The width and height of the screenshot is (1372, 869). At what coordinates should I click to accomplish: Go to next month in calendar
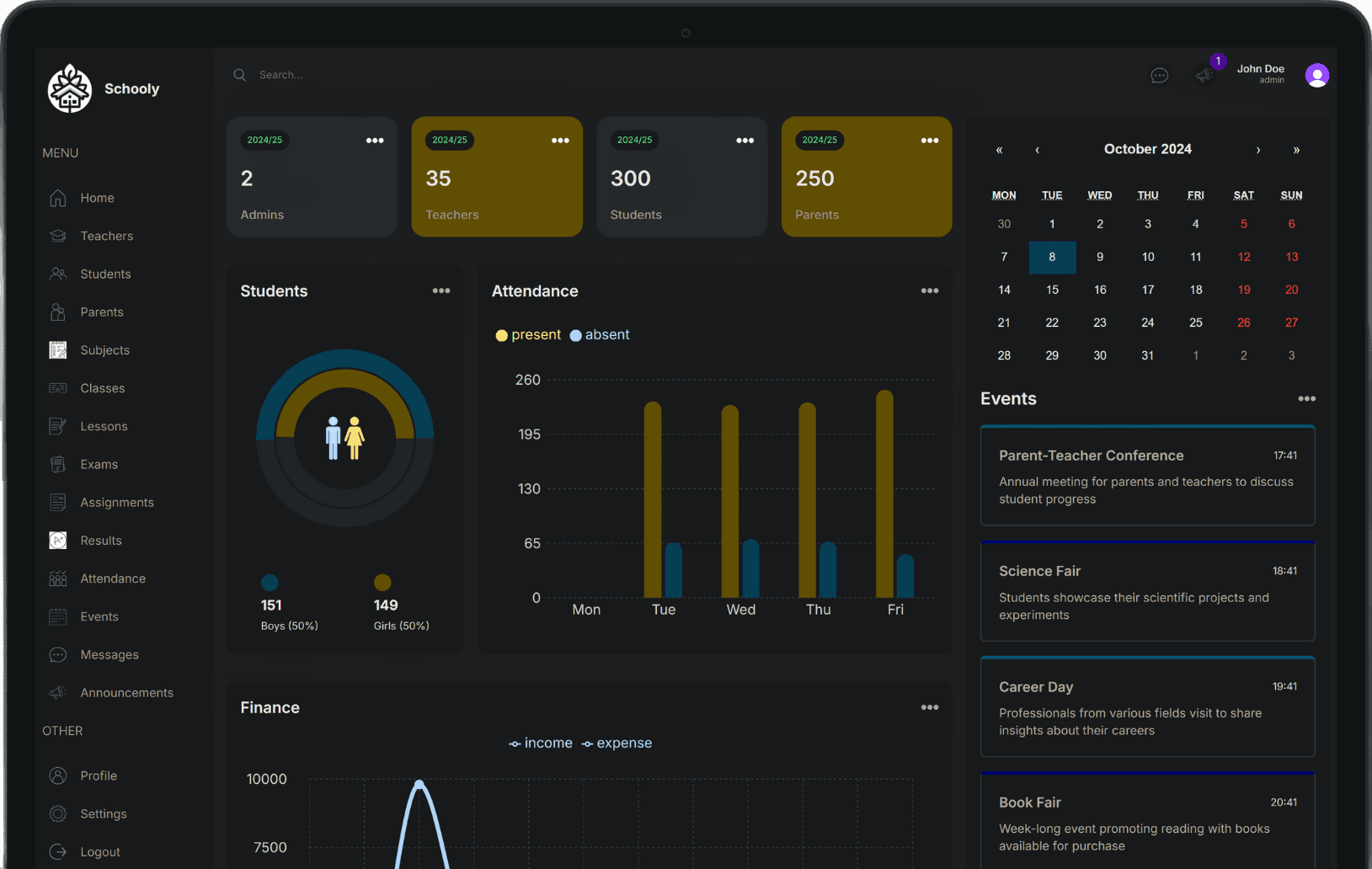[1258, 150]
